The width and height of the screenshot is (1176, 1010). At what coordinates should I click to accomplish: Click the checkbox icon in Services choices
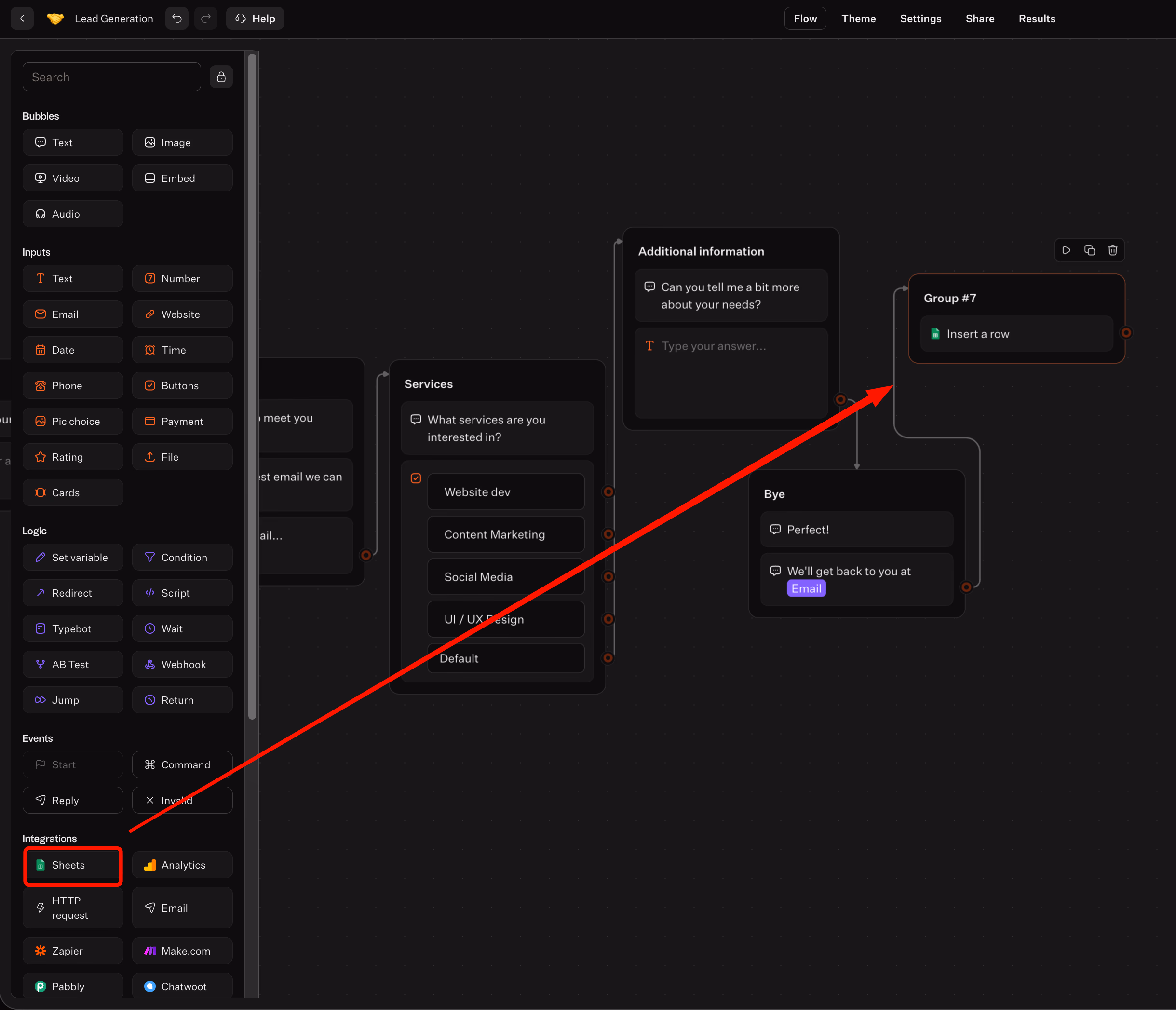(x=416, y=478)
